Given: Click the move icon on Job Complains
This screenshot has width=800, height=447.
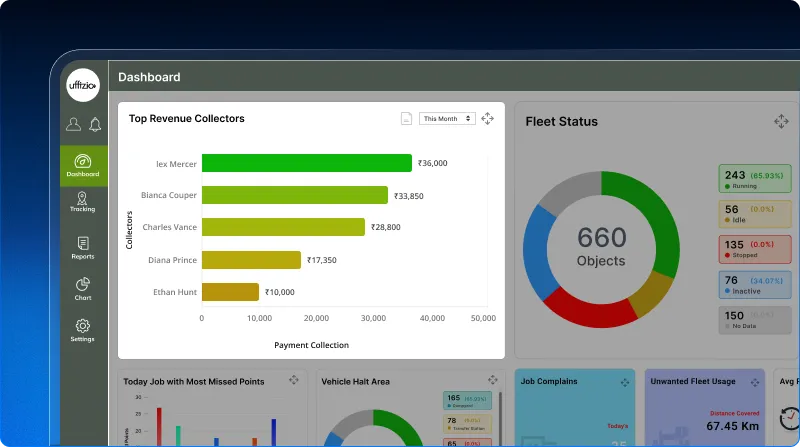Looking at the screenshot, I should point(625,382).
